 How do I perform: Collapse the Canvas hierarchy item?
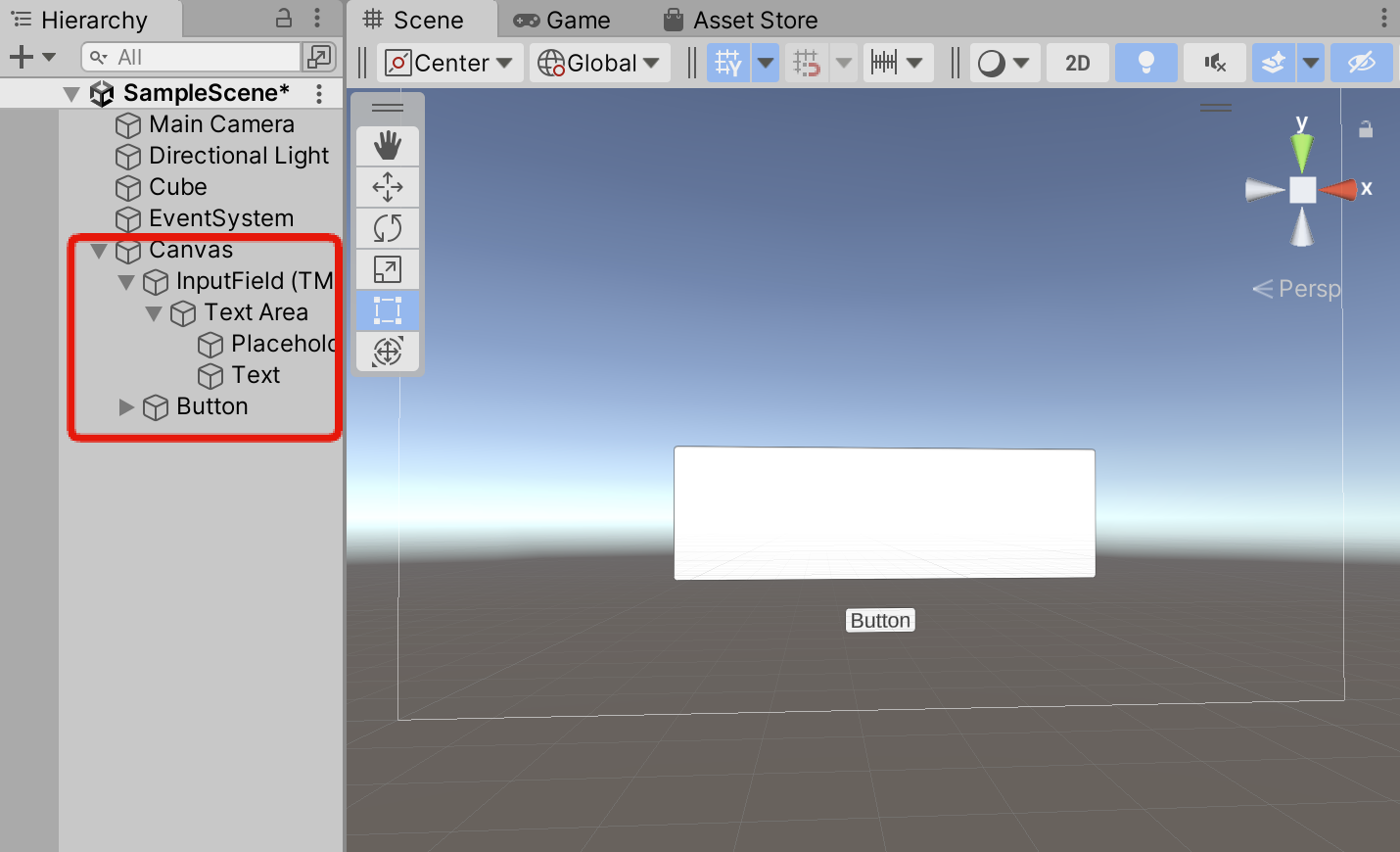click(x=98, y=250)
